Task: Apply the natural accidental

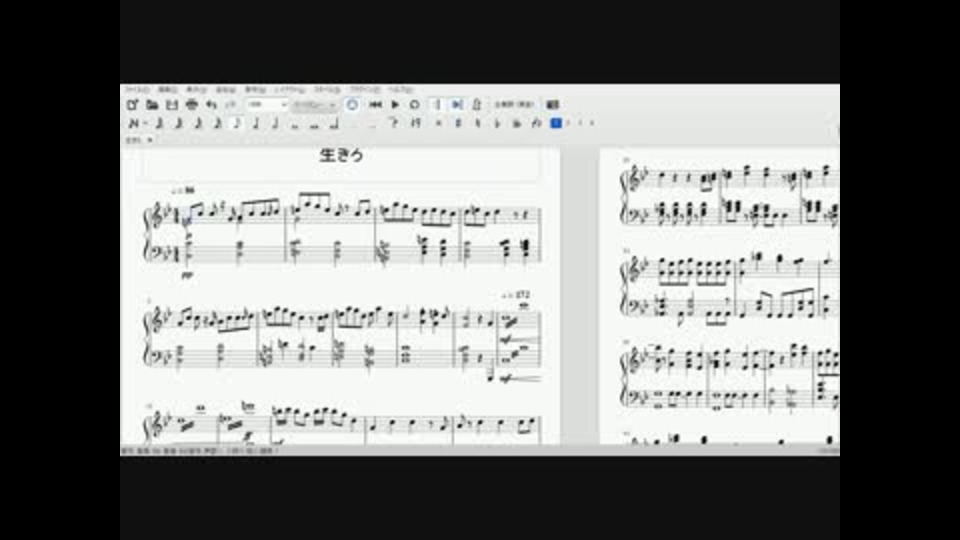Action: (478, 123)
